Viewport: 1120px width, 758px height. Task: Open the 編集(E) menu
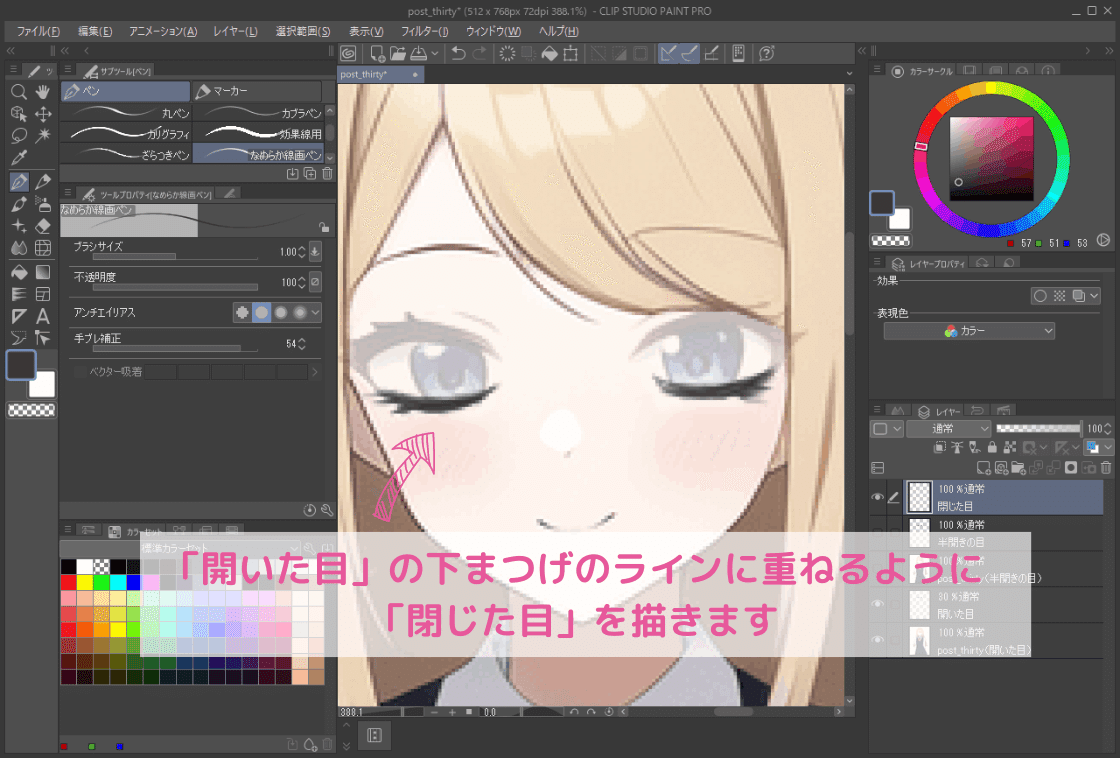tap(95, 31)
